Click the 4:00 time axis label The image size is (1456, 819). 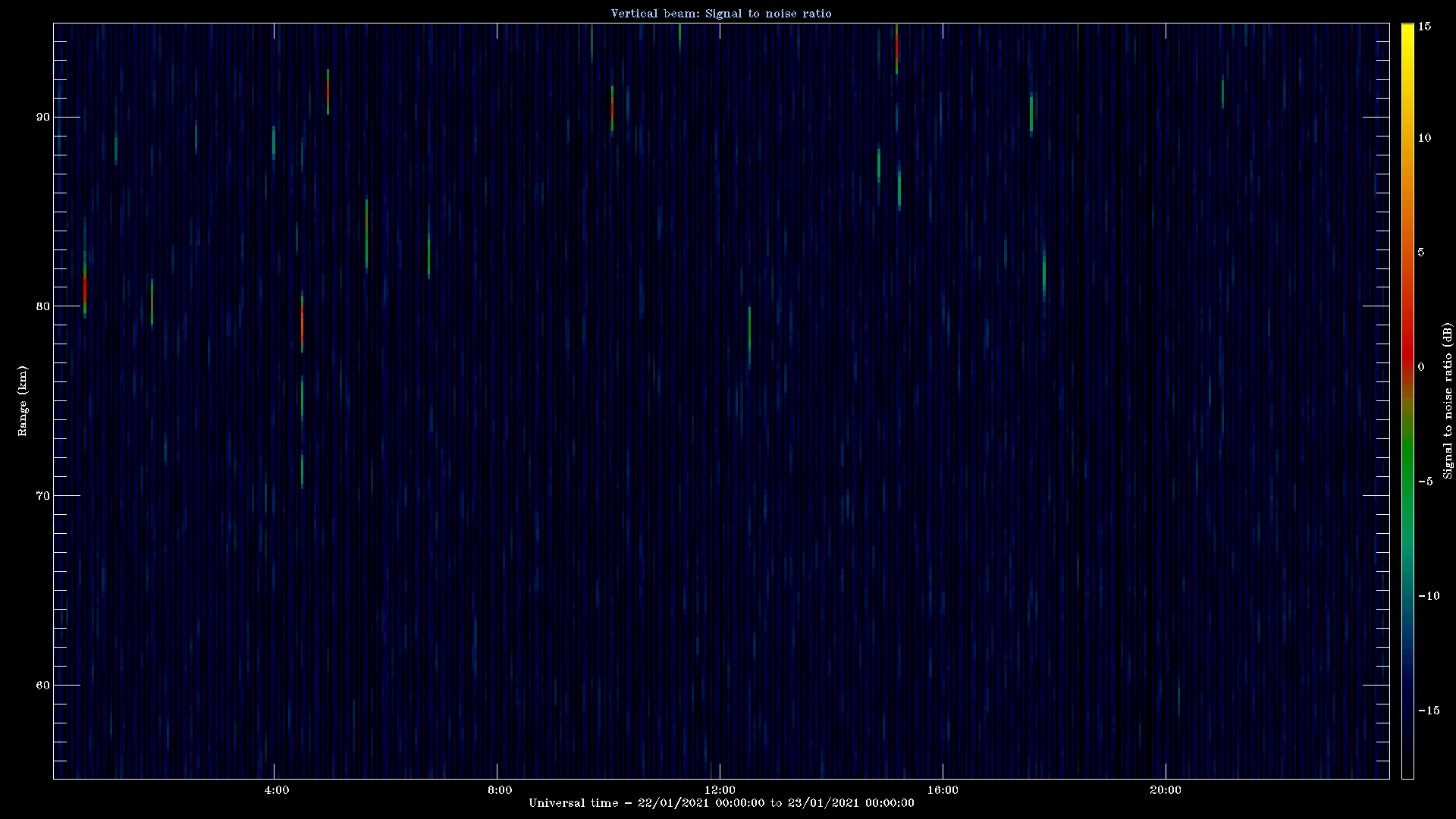276,790
